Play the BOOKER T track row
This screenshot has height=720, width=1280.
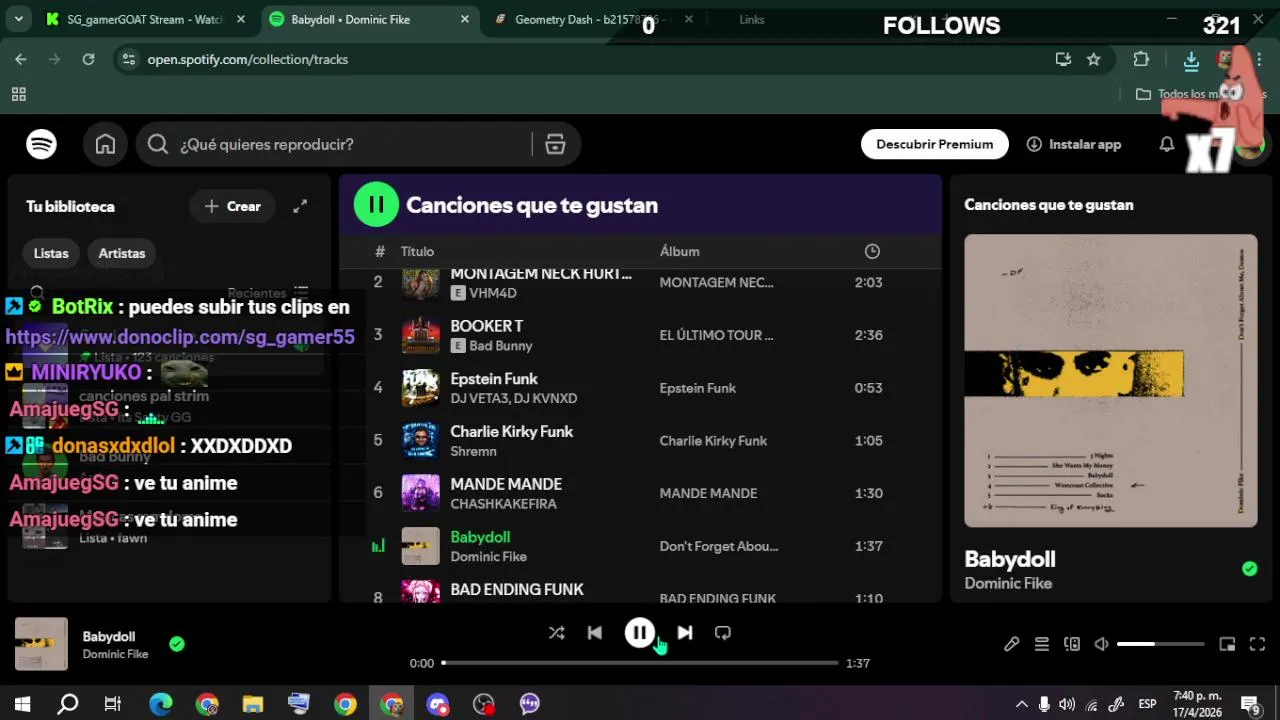[x=640, y=335]
